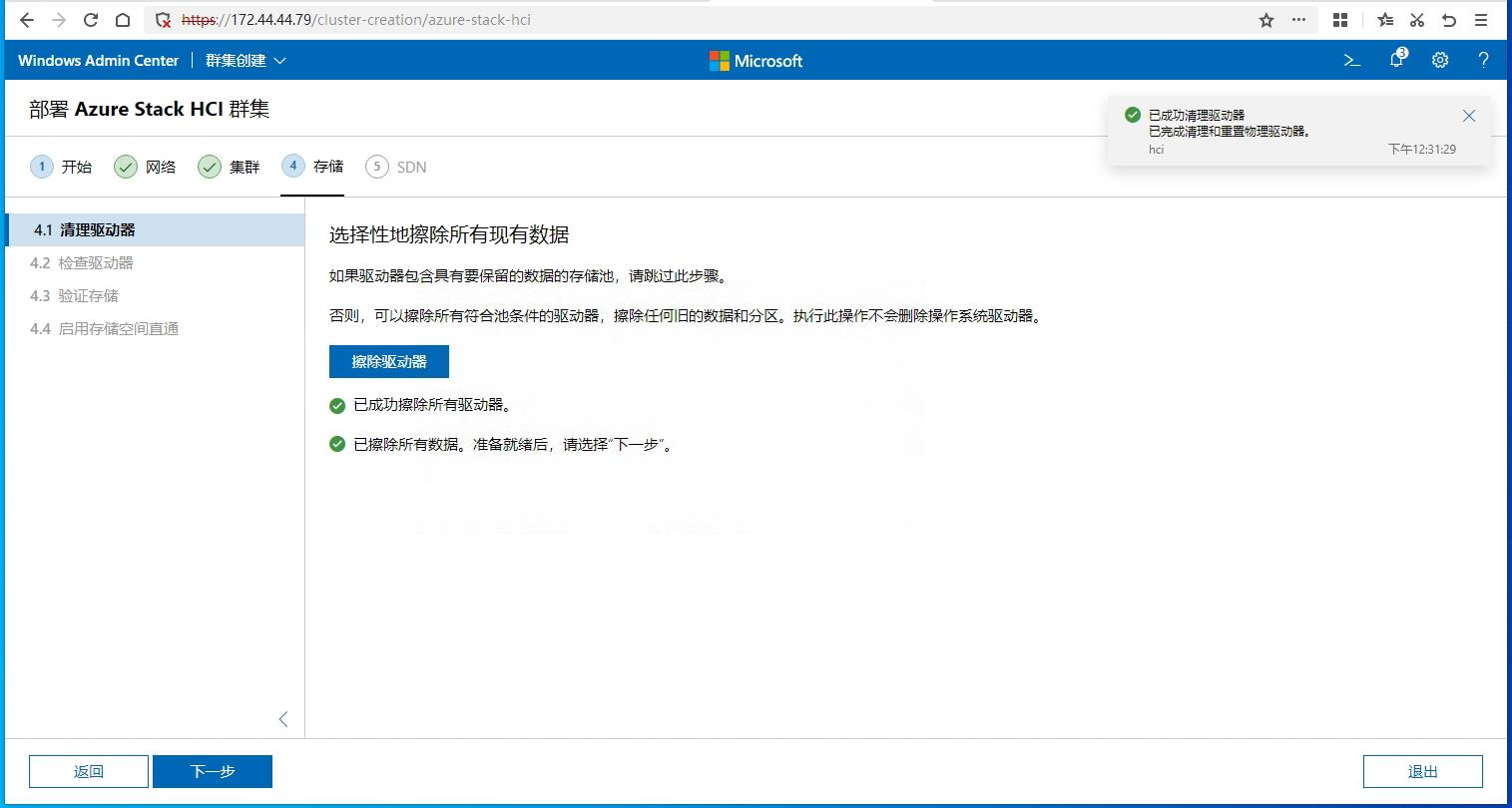Select the 集群 step tab
The height and width of the screenshot is (808, 1512).
[x=229, y=167]
